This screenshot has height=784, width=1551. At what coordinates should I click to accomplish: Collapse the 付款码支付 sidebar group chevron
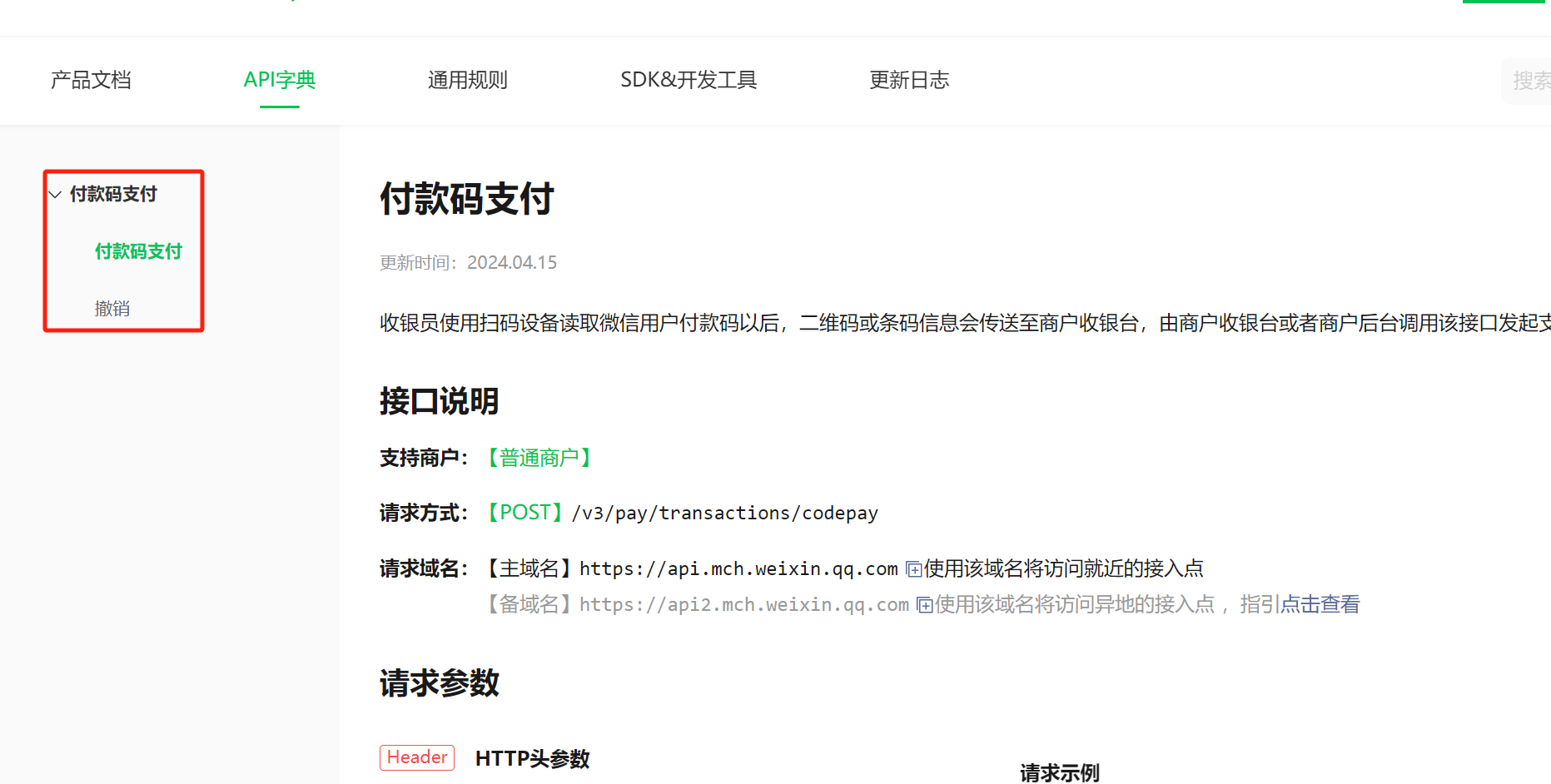click(55, 195)
